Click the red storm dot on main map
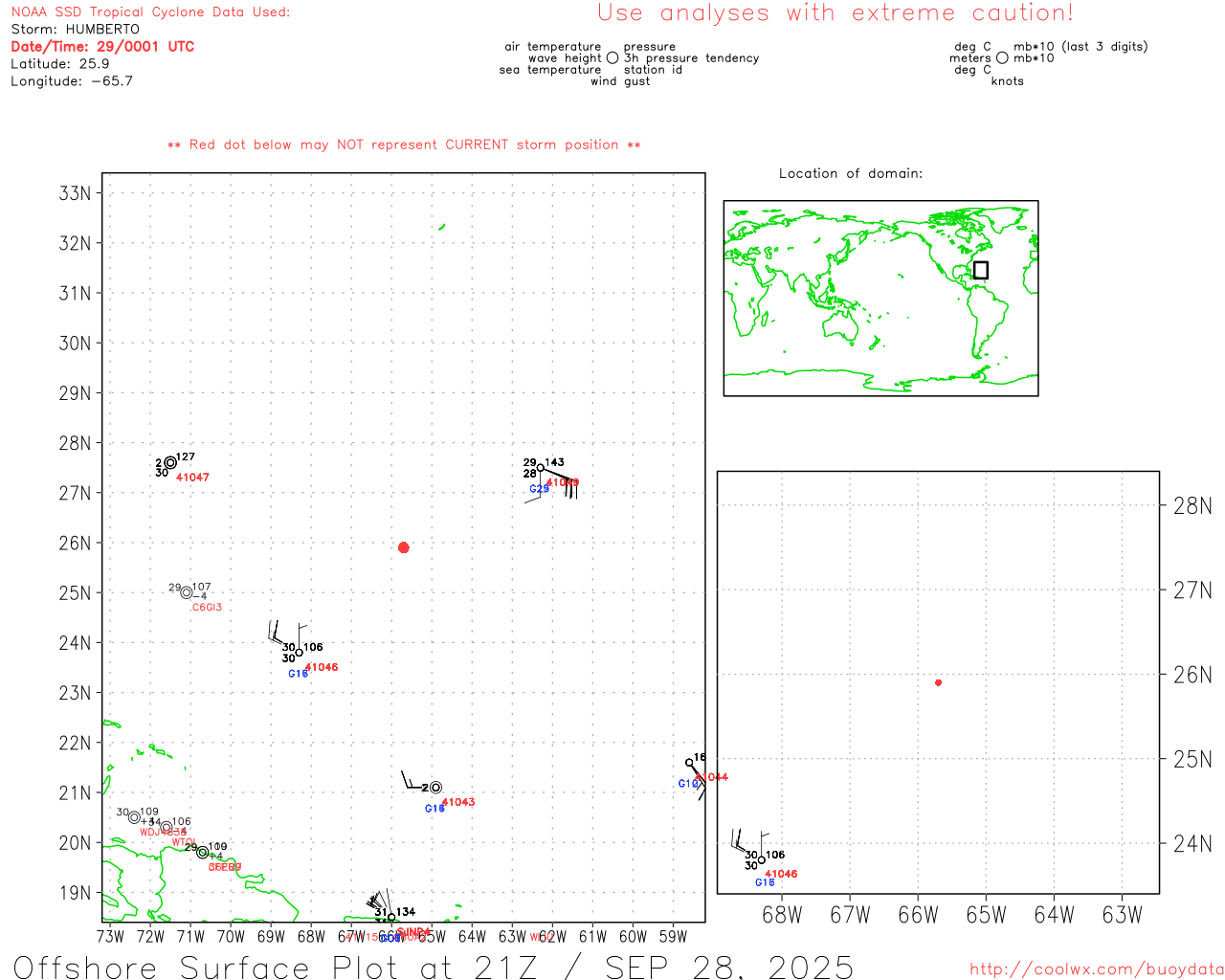The height and width of the screenshot is (980, 1225). pyautogui.click(x=404, y=547)
